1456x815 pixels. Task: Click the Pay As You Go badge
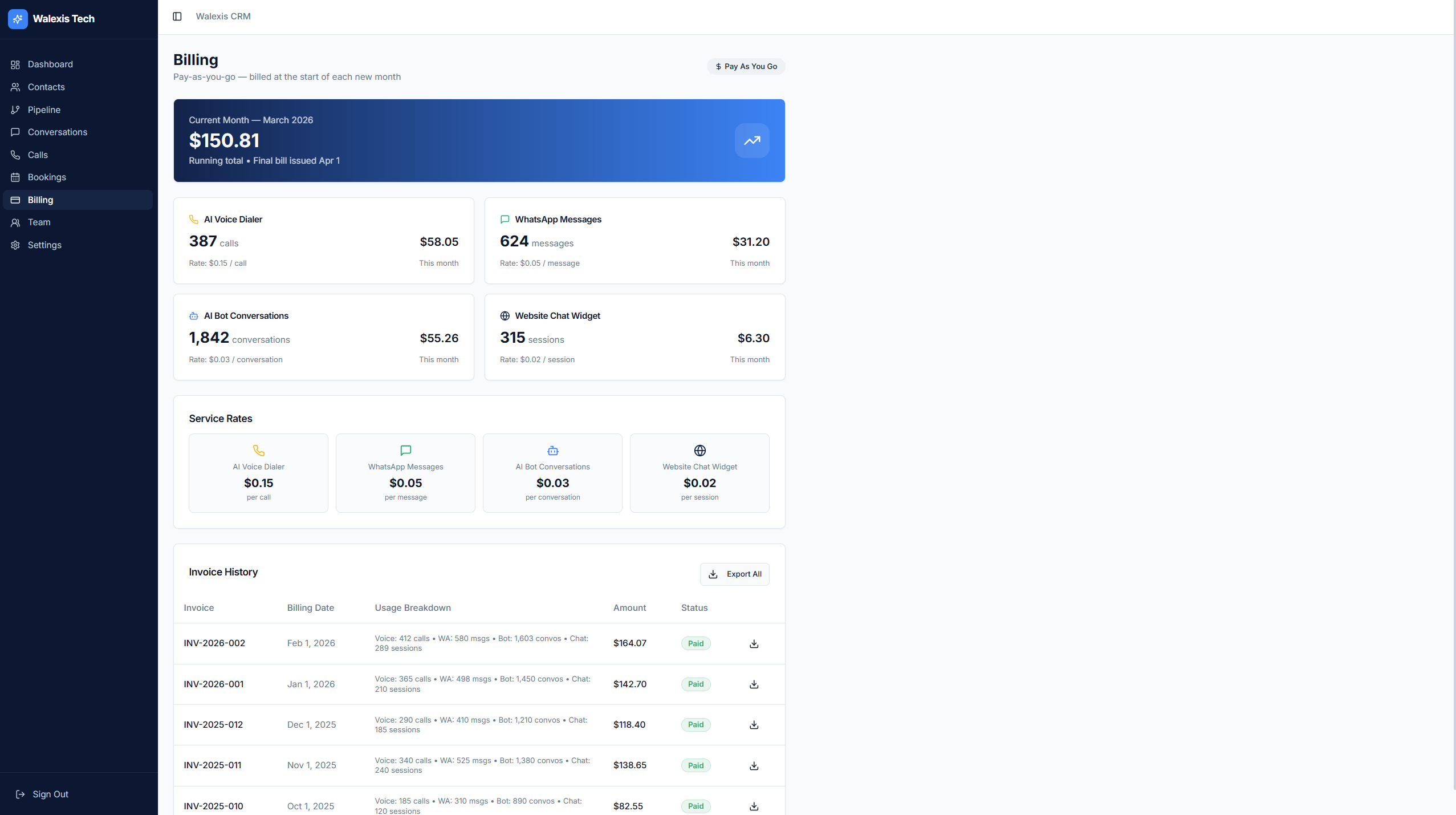tap(746, 66)
